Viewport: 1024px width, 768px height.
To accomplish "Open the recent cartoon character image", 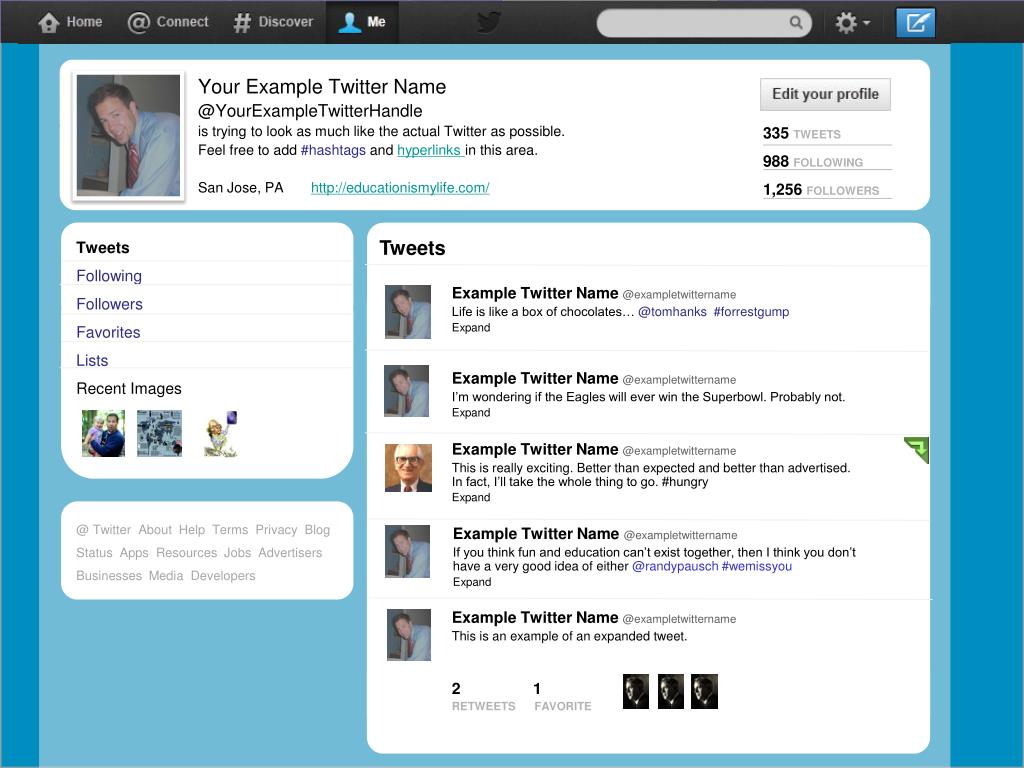I will [220, 434].
